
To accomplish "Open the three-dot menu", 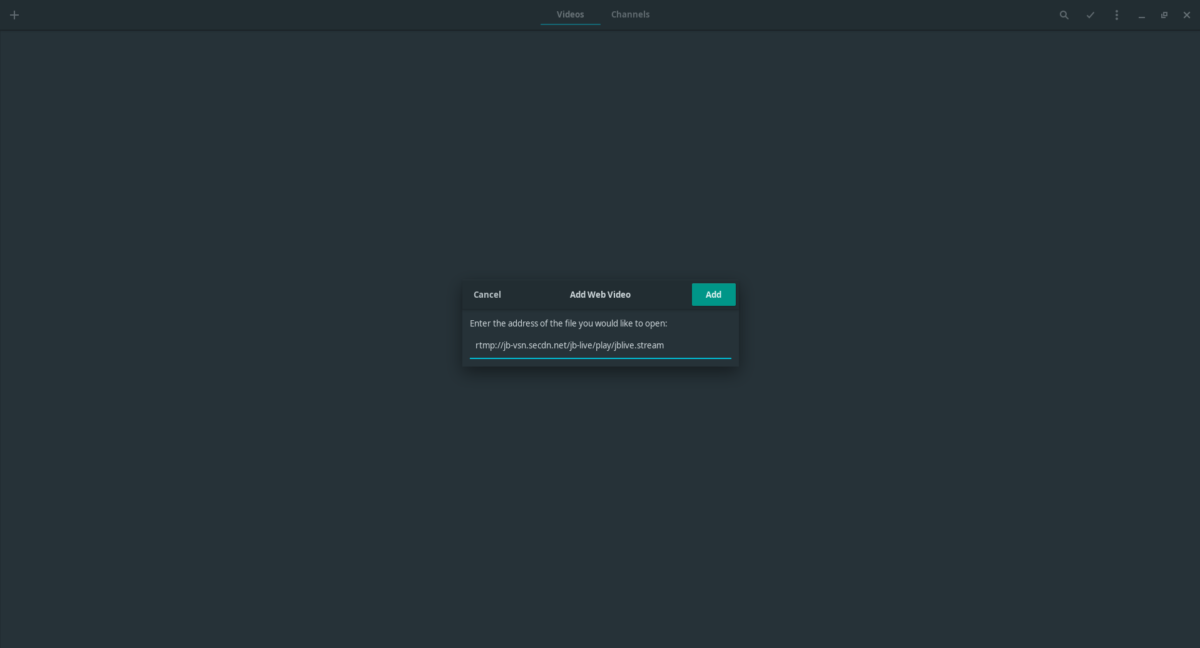I will coord(1117,15).
